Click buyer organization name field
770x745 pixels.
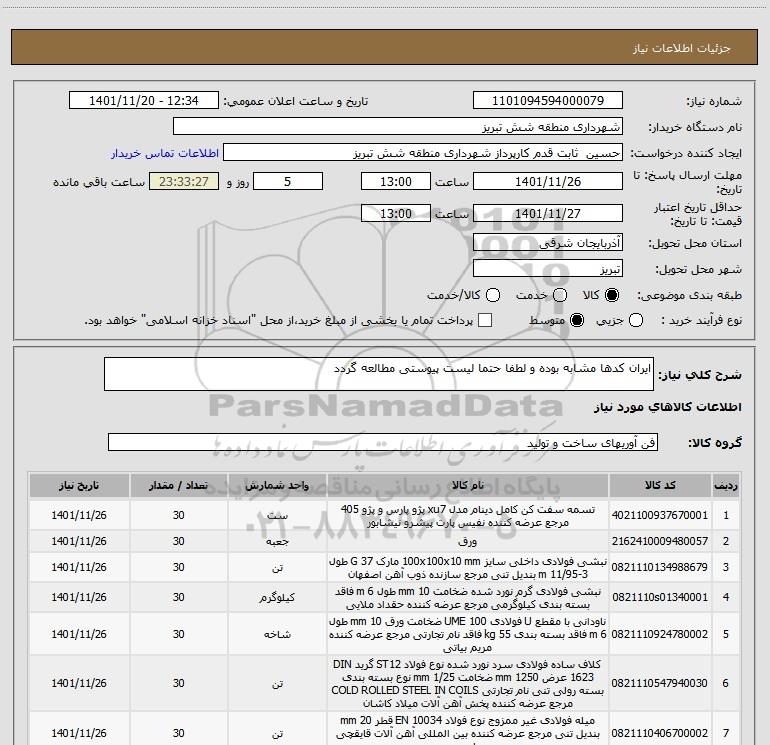click(x=398, y=127)
